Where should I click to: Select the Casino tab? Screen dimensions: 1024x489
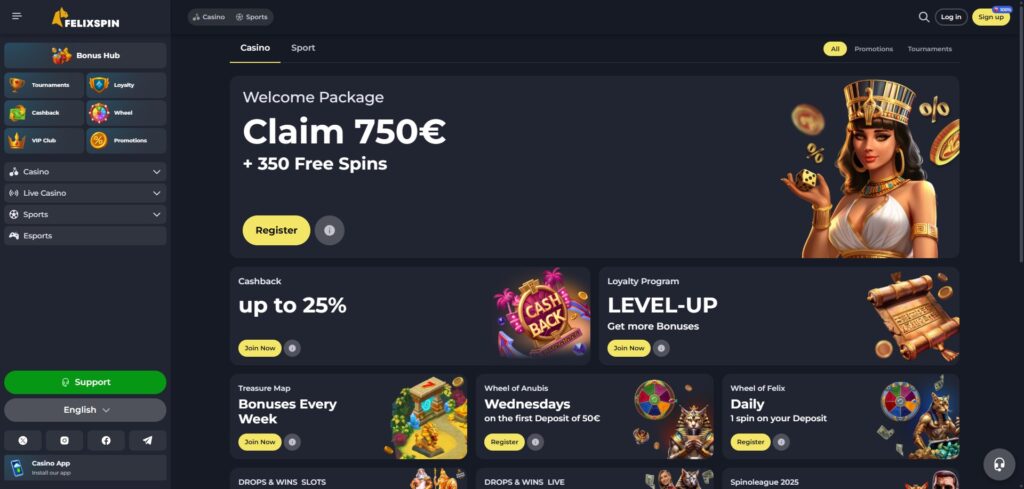click(x=255, y=48)
